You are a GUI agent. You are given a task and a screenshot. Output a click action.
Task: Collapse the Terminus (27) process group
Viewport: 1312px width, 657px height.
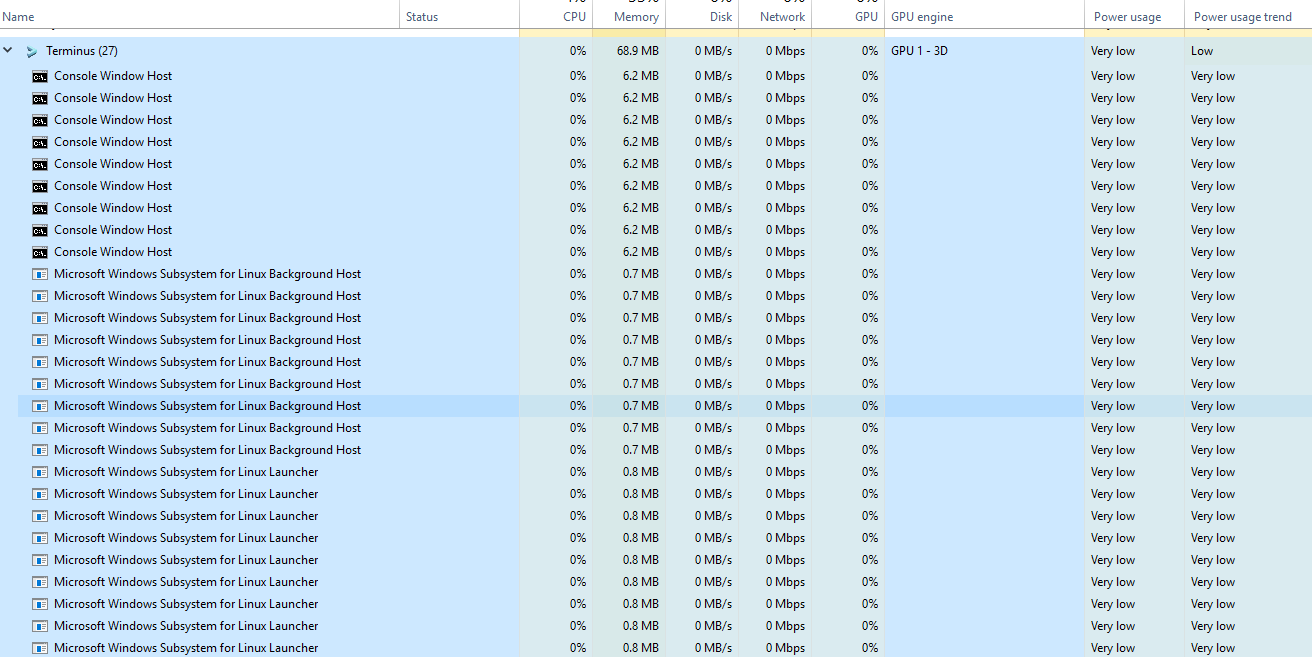pos(8,49)
